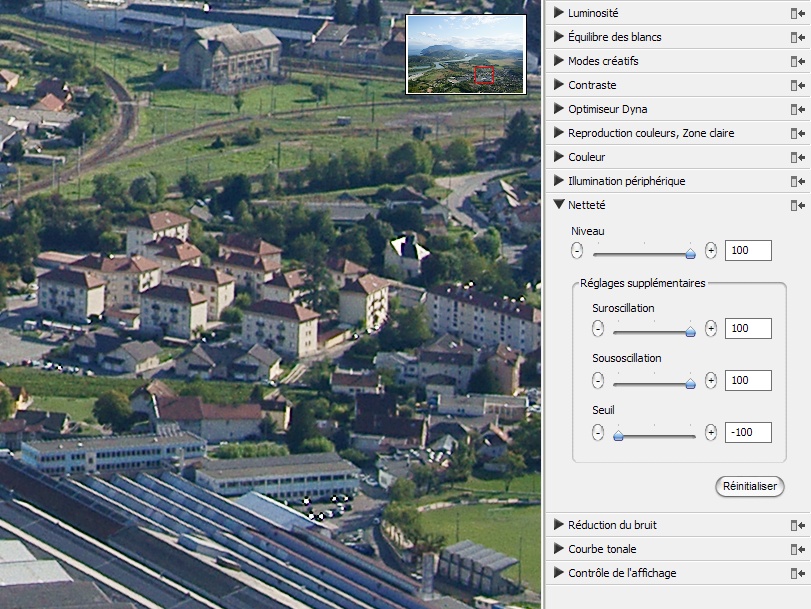Click the Seuil value input field
This screenshot has height=609, width=811.
[x=748, y=432]
